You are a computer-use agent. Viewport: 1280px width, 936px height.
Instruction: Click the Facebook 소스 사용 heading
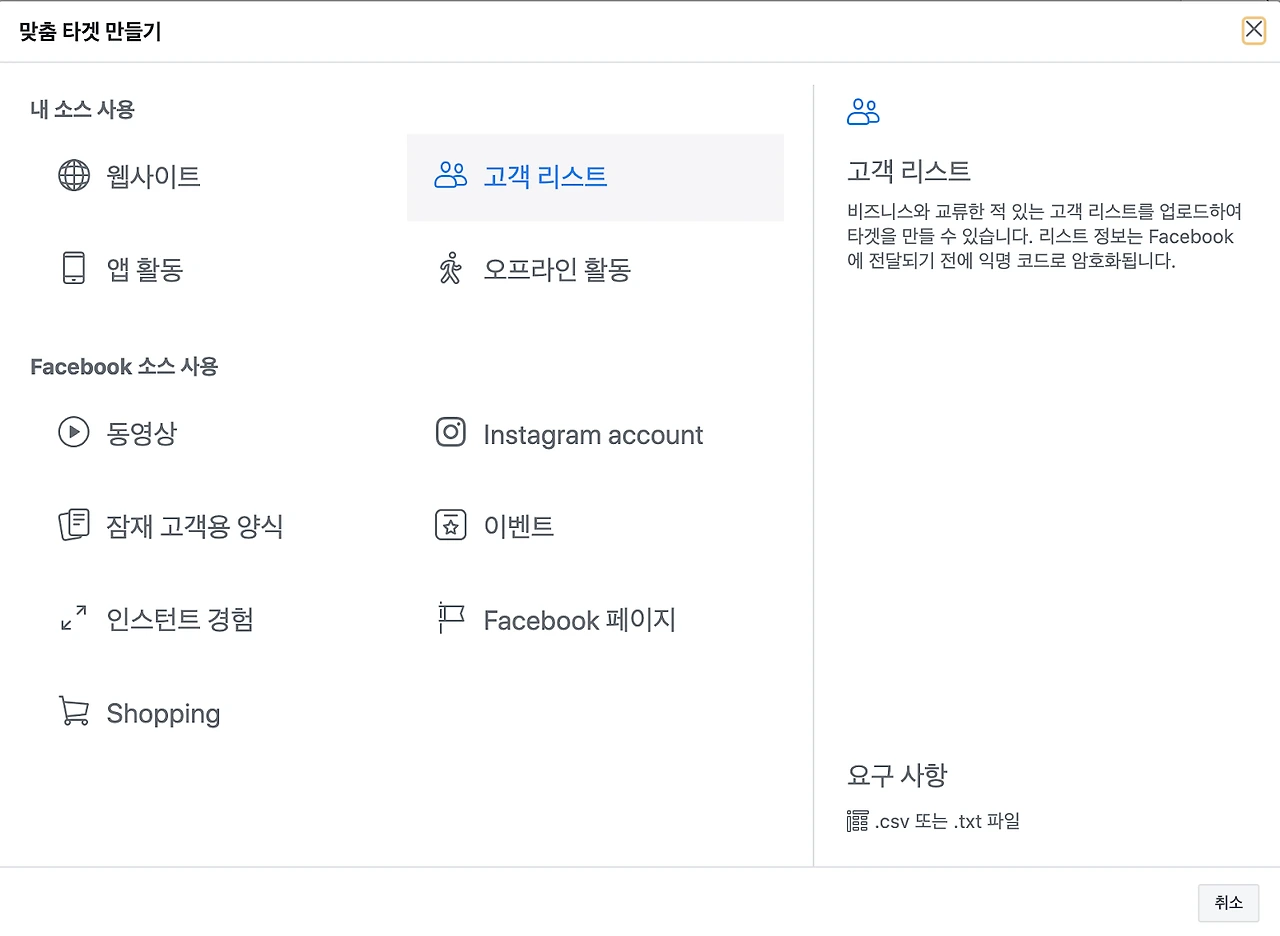pos(124,367)
